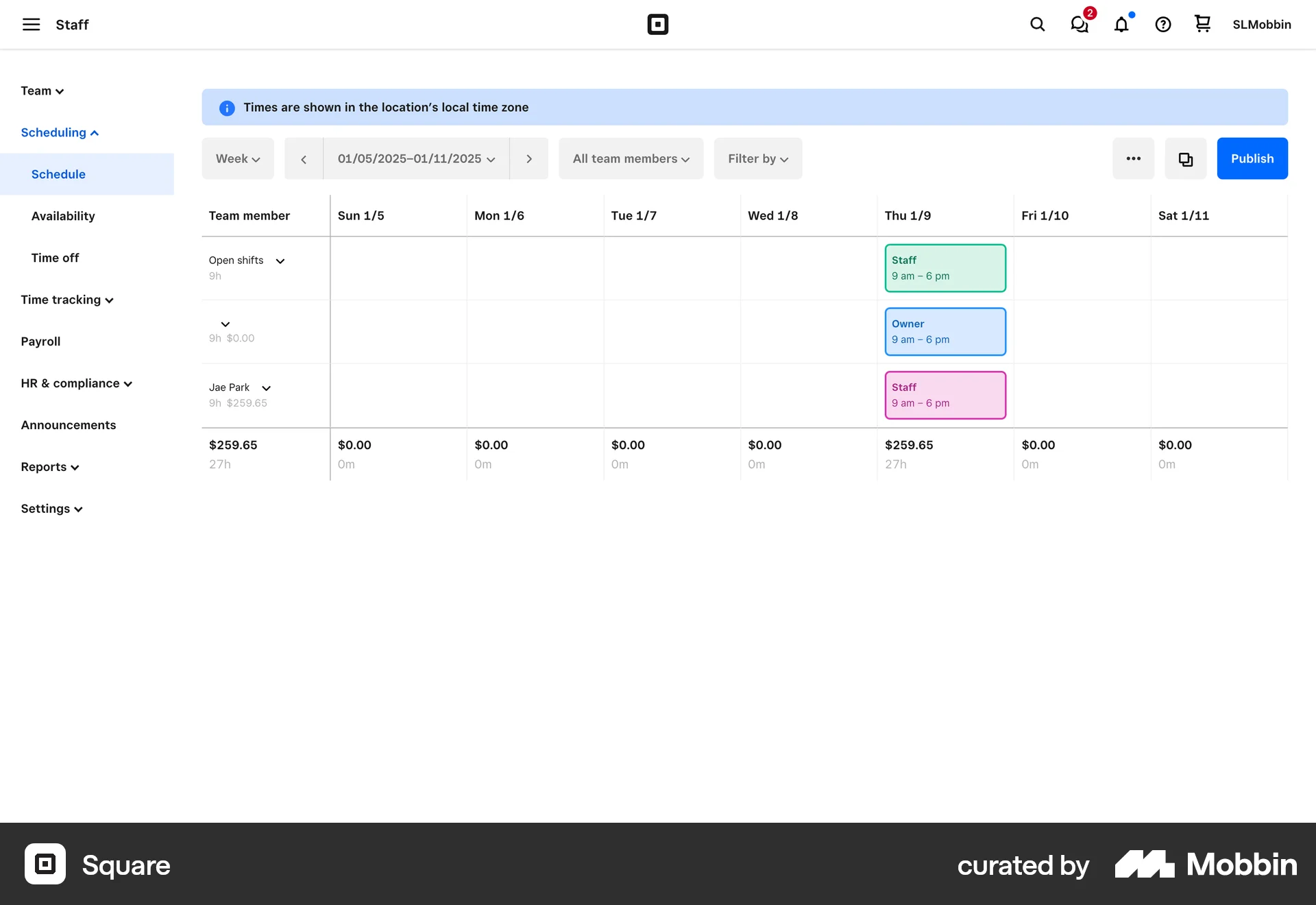Open the navigation hamburger menu

pyautogui.click(x=32, y=25)
